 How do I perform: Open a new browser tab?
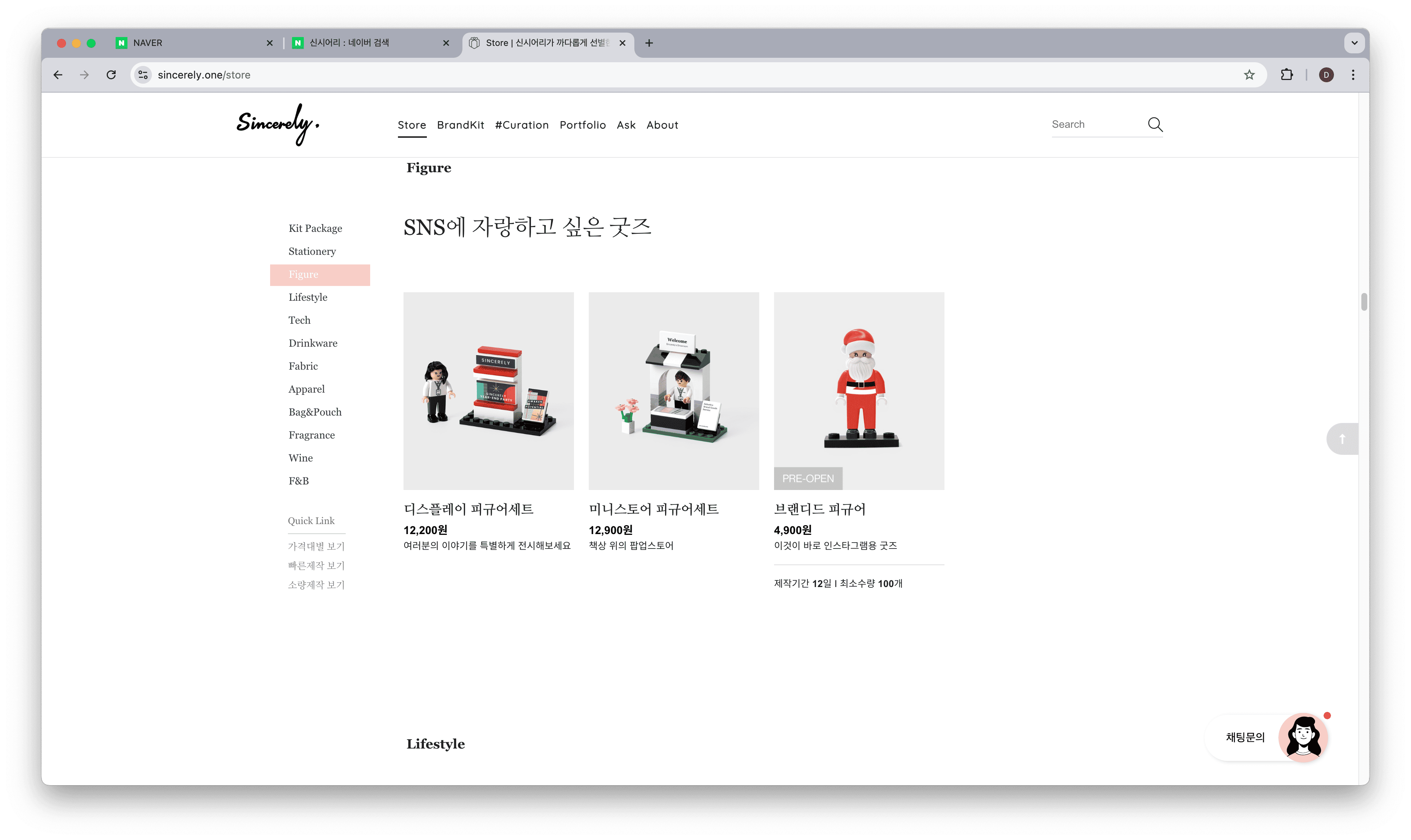click(649, 43)
